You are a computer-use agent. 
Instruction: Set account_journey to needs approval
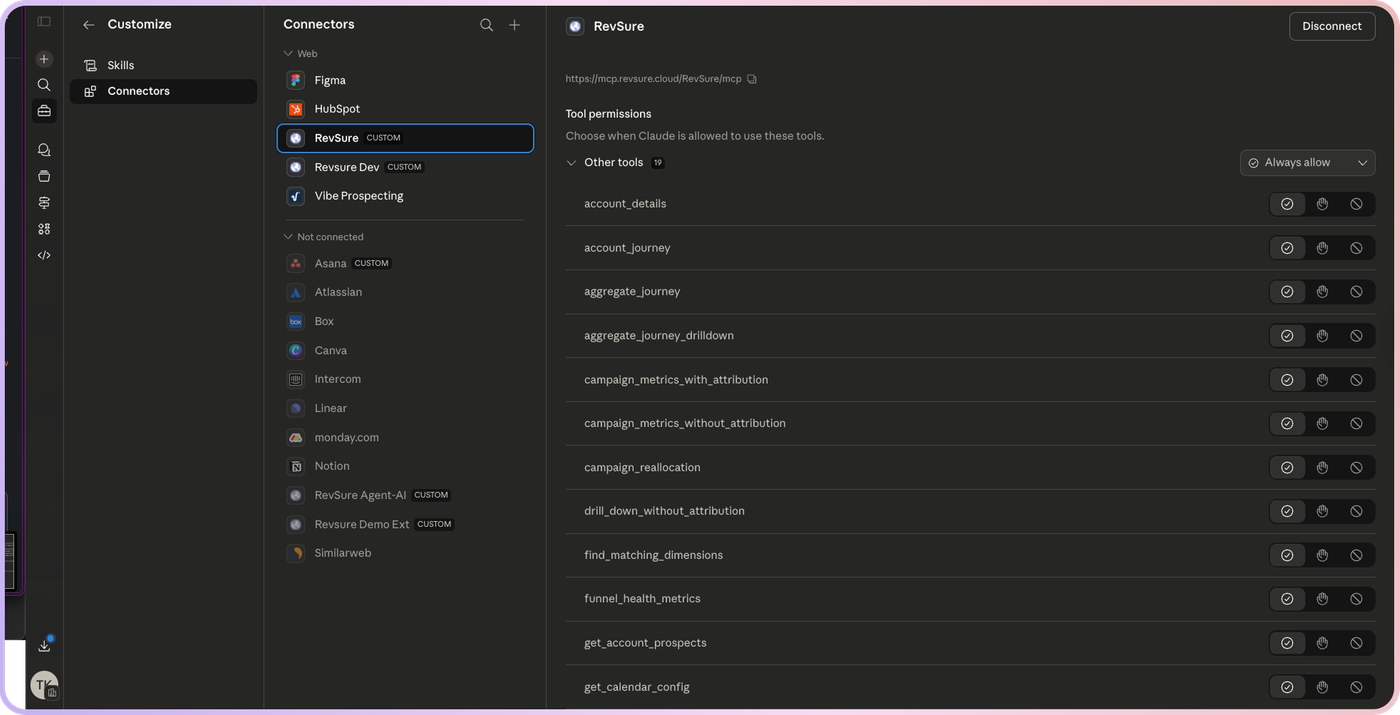pyautogui.click(x=1322, y=248)
